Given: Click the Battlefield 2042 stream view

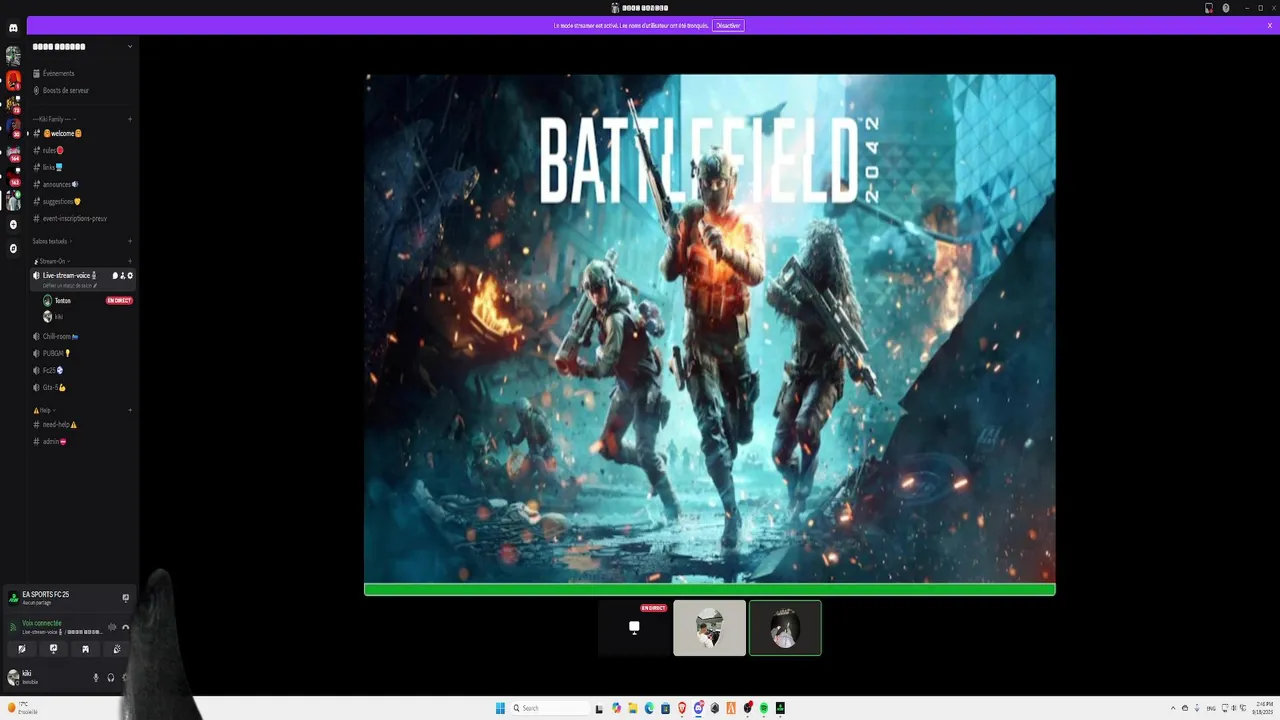Looking at the screenshot, I should point(710,328).
